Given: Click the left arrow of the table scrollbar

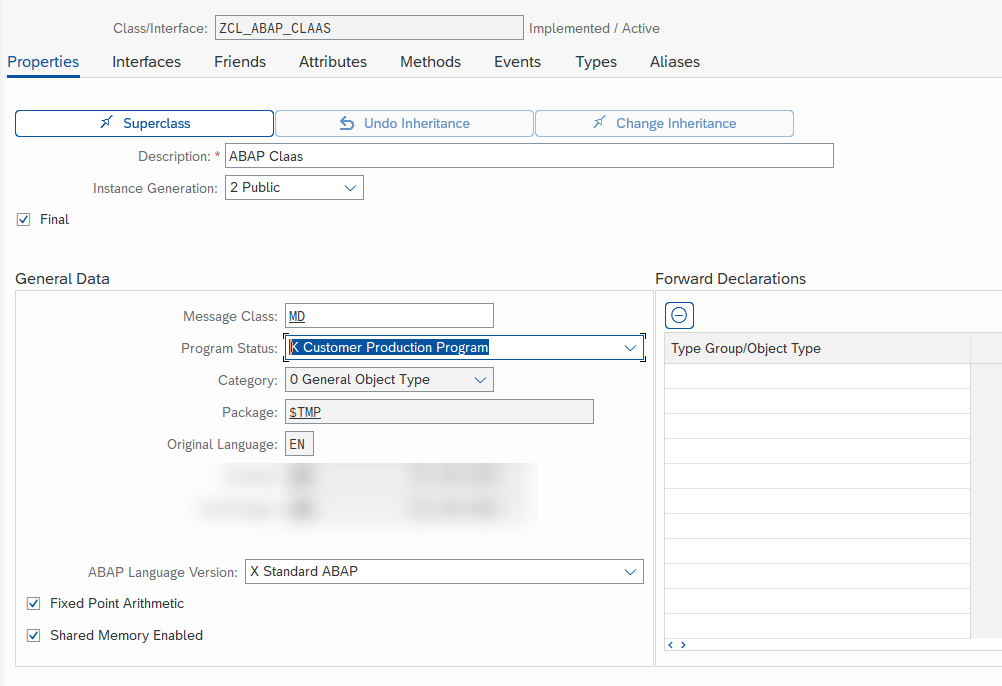Looking at the screenshot, I should click(670, 645).
